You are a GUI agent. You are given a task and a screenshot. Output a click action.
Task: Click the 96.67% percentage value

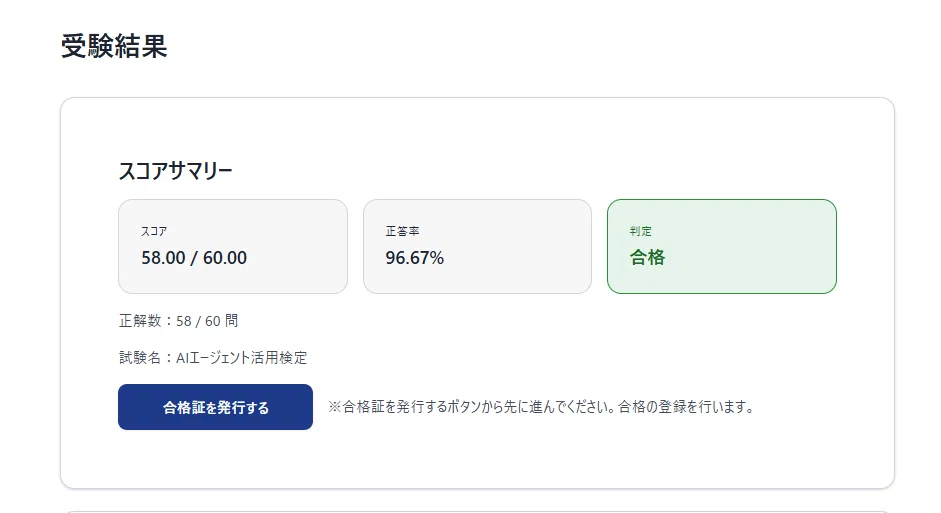tap(415, 258)
